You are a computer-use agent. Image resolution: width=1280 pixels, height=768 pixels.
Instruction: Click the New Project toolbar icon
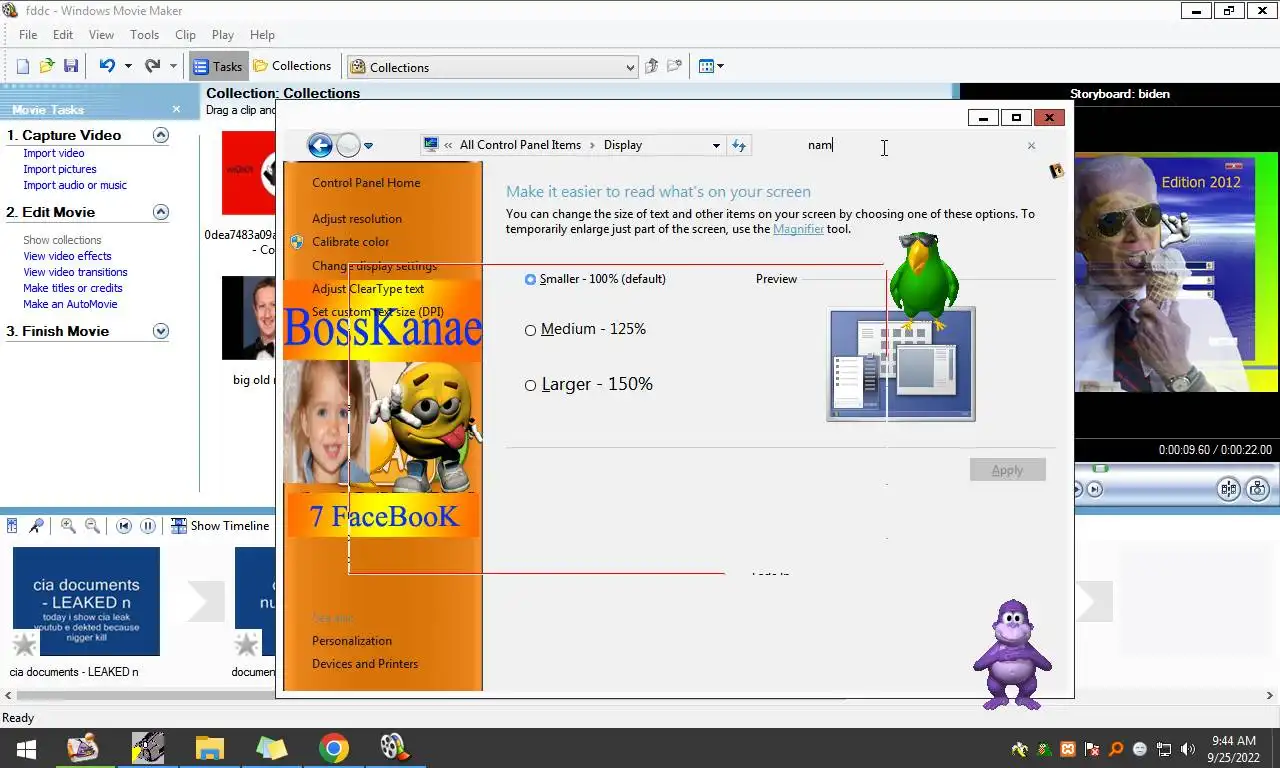[23, 66]
